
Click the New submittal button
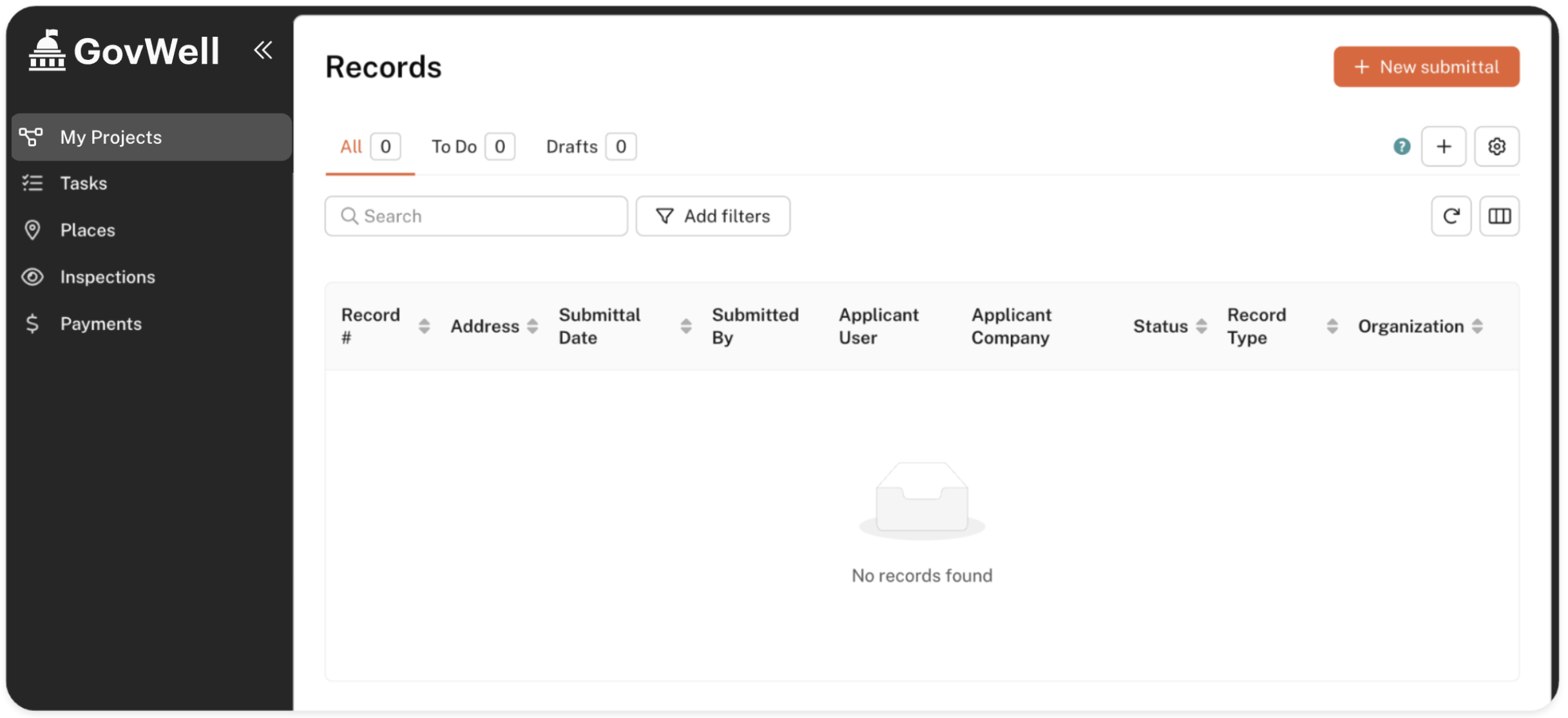[1426, 66]
